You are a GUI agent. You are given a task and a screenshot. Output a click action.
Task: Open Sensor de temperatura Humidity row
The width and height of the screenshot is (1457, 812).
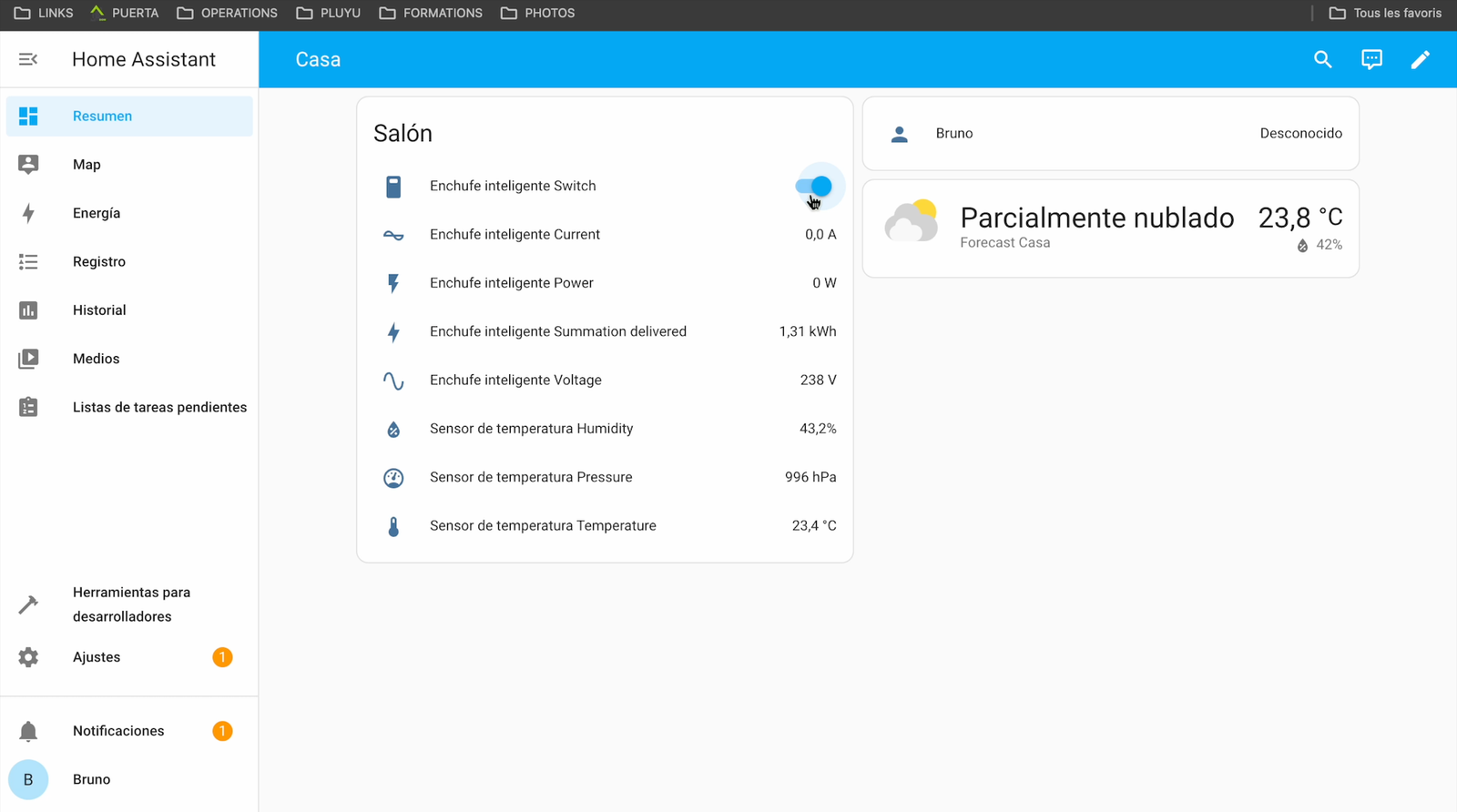pyautogui.click(x=605, y=429)
